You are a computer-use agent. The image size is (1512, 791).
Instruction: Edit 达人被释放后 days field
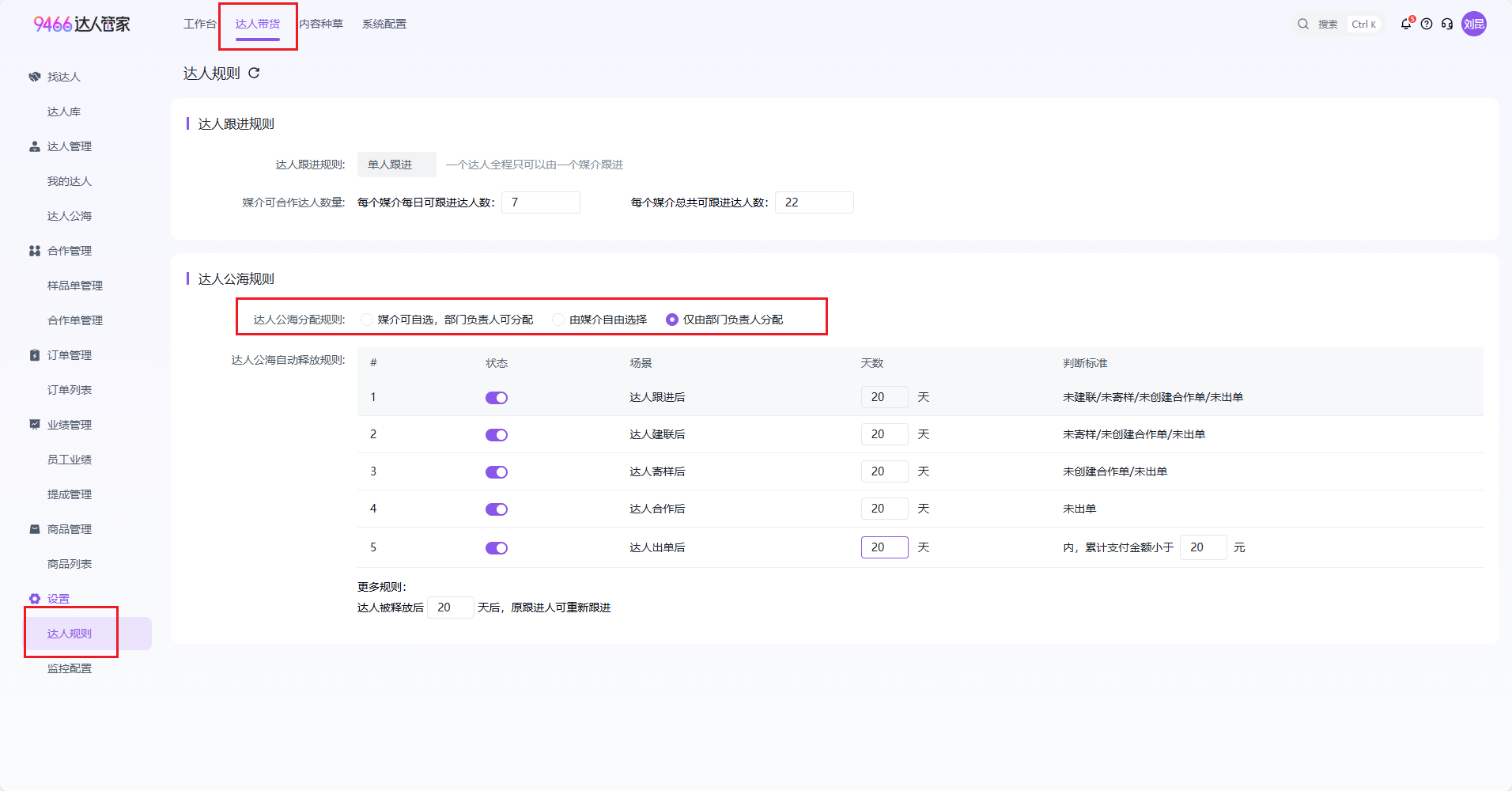point(451,607)
